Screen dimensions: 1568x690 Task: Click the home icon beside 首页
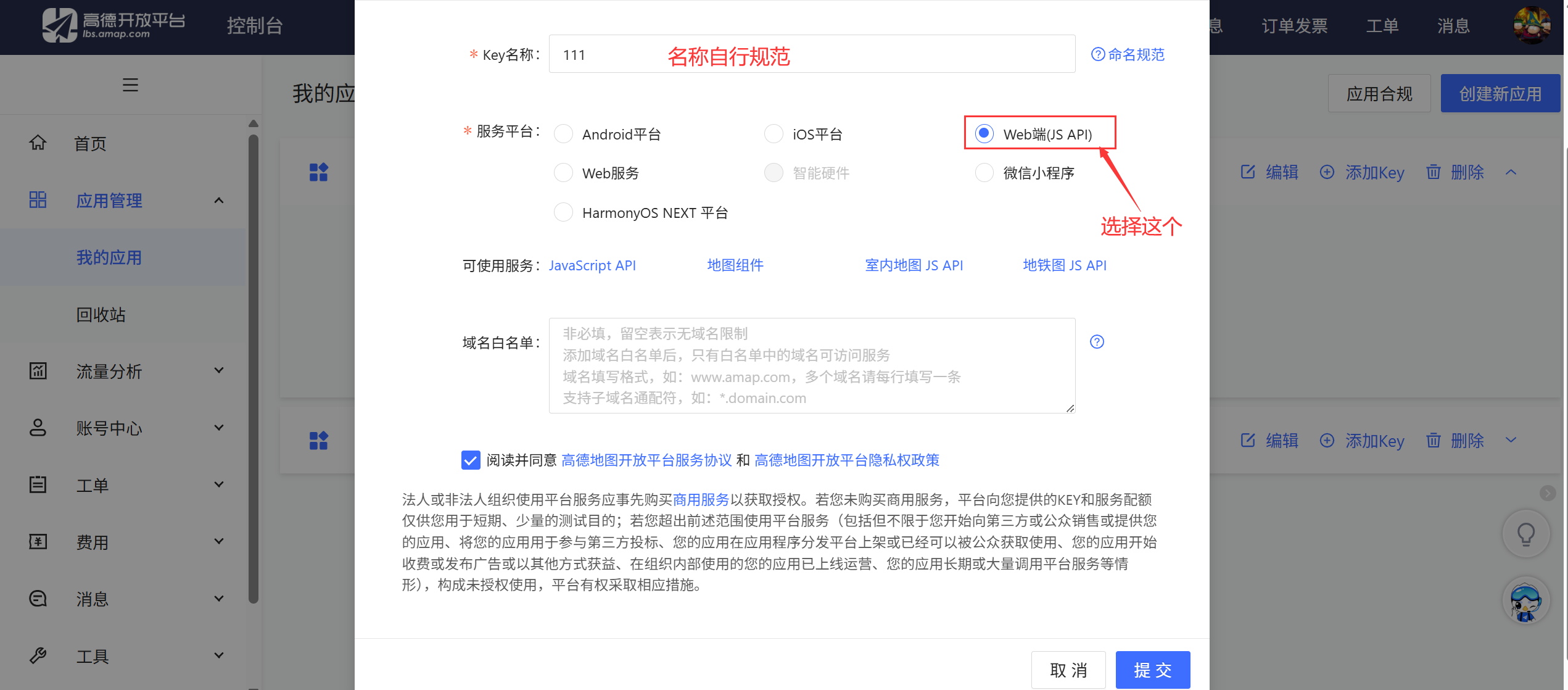(38, 143)
